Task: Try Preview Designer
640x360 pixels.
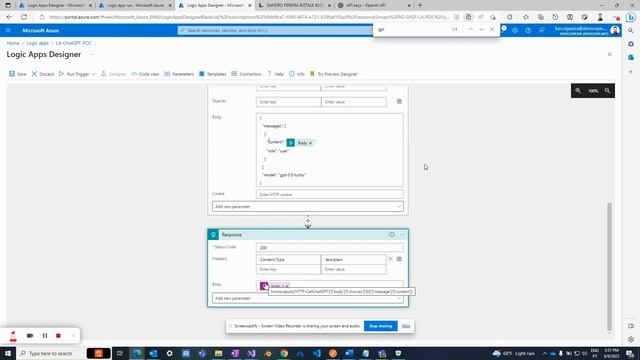Action: click(x=333, y=74)
